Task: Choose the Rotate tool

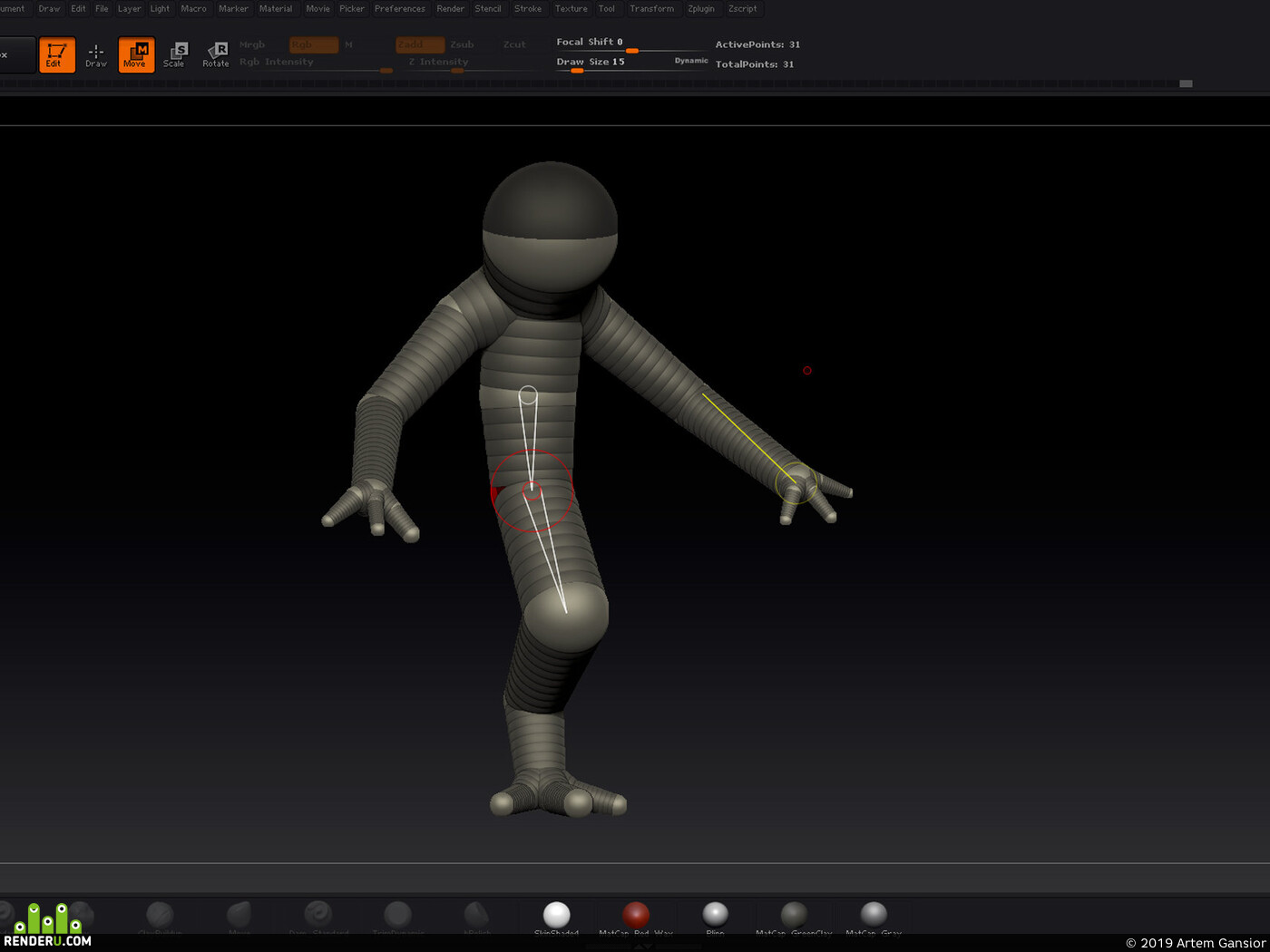Action: [216, 54]
